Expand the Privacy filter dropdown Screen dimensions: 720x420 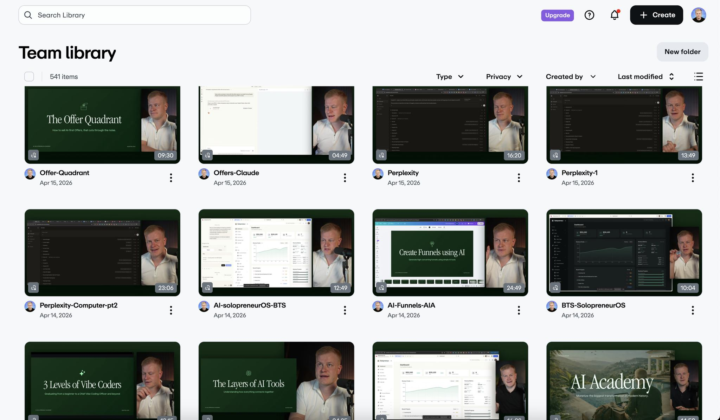click(x=504, y=77)
